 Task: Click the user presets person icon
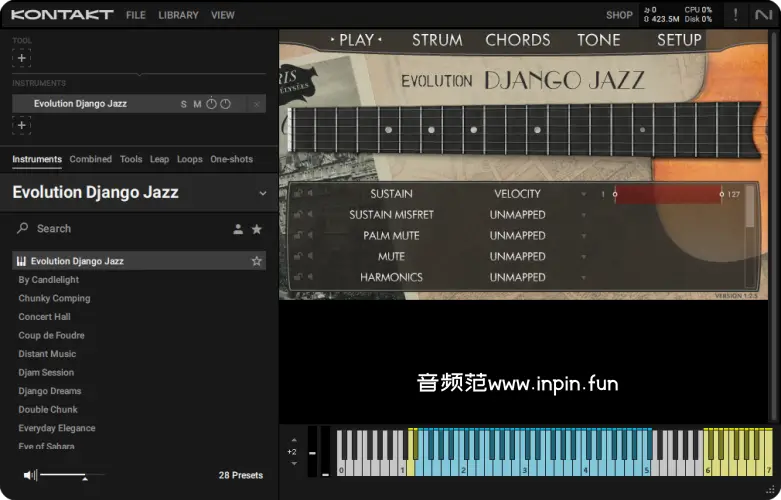(238, 229)
